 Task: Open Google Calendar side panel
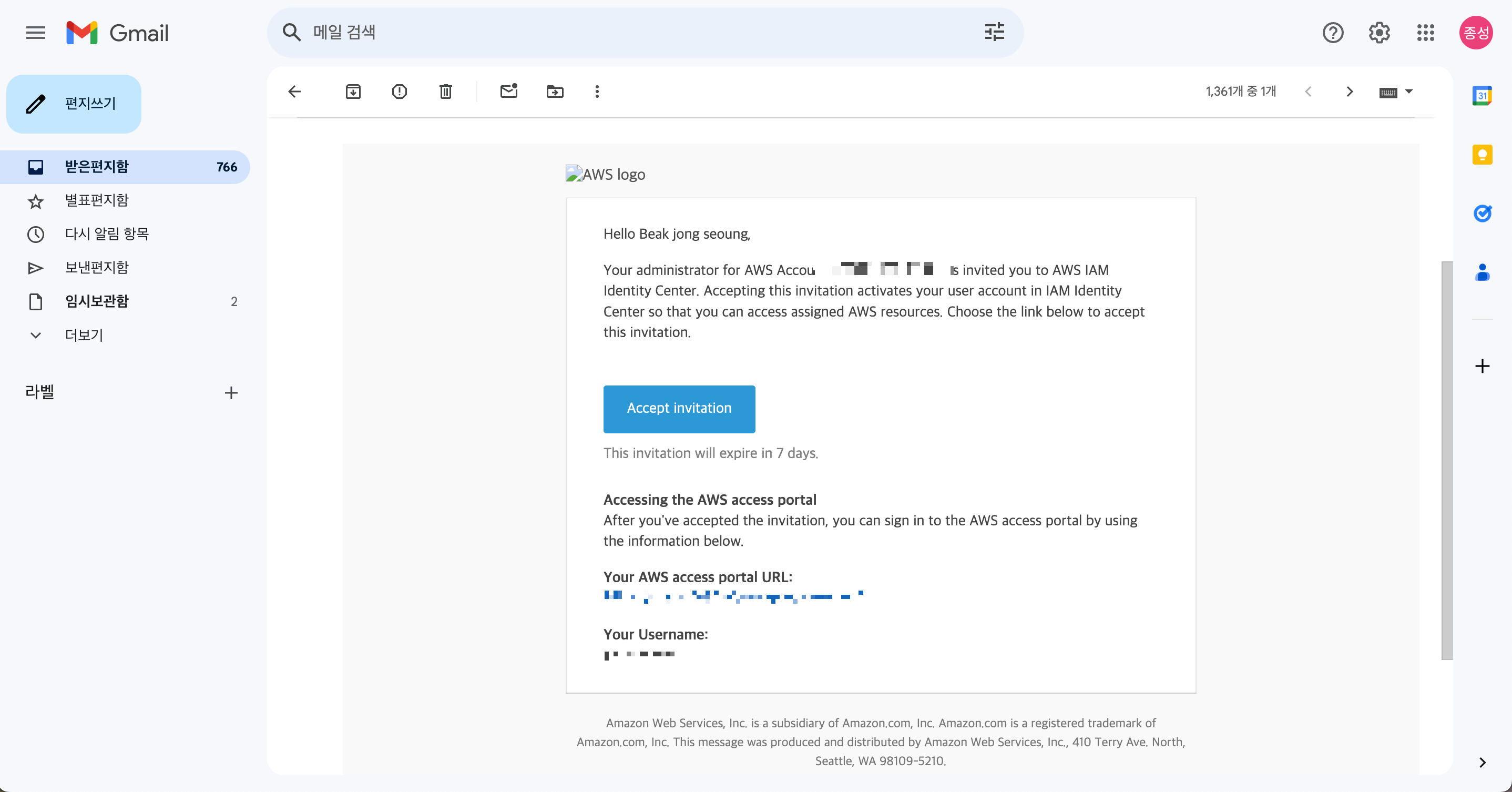pos(1482,96)
